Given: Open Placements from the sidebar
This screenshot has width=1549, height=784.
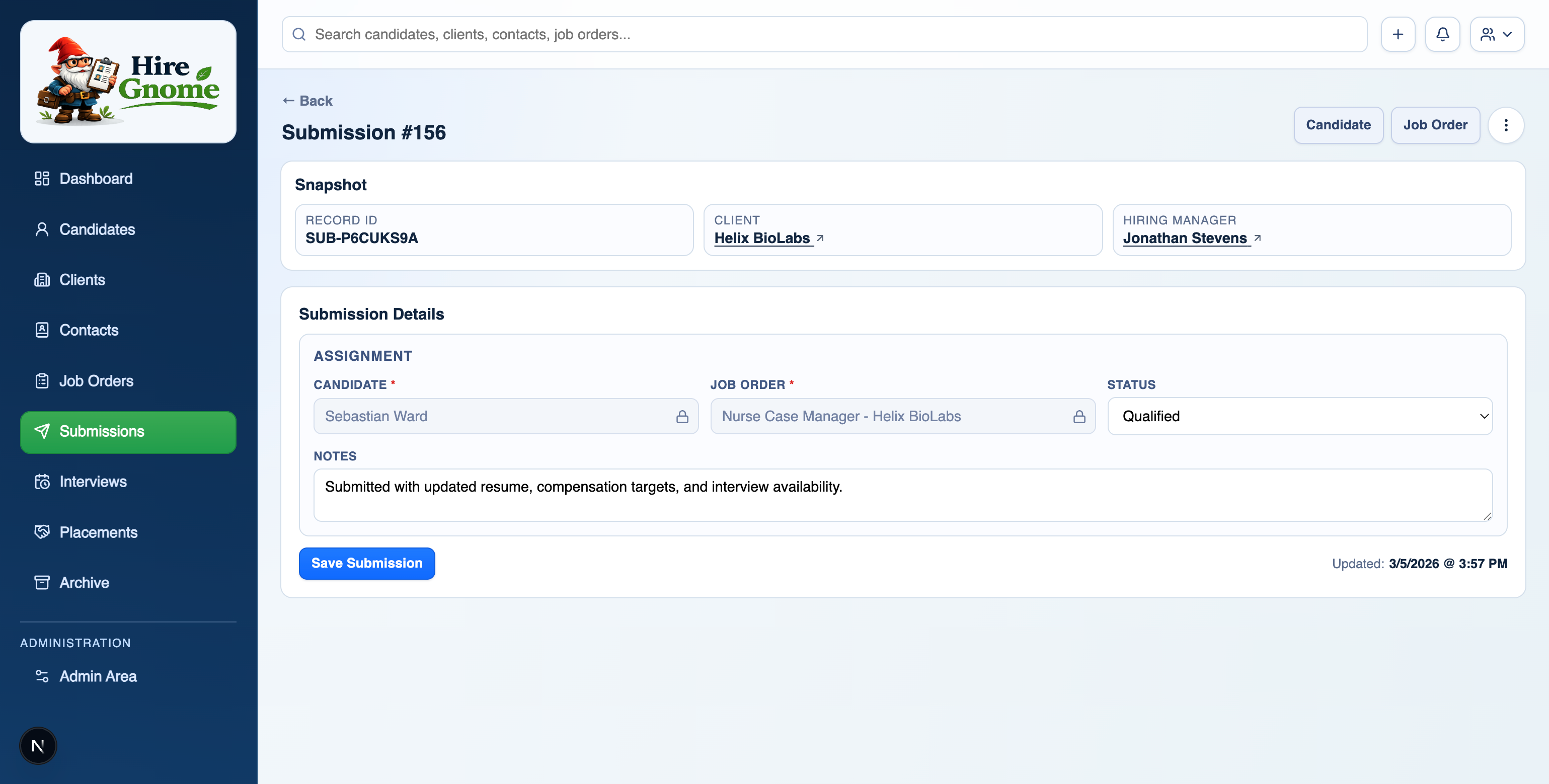Looking at the screenshot, I should pos(98,532).
